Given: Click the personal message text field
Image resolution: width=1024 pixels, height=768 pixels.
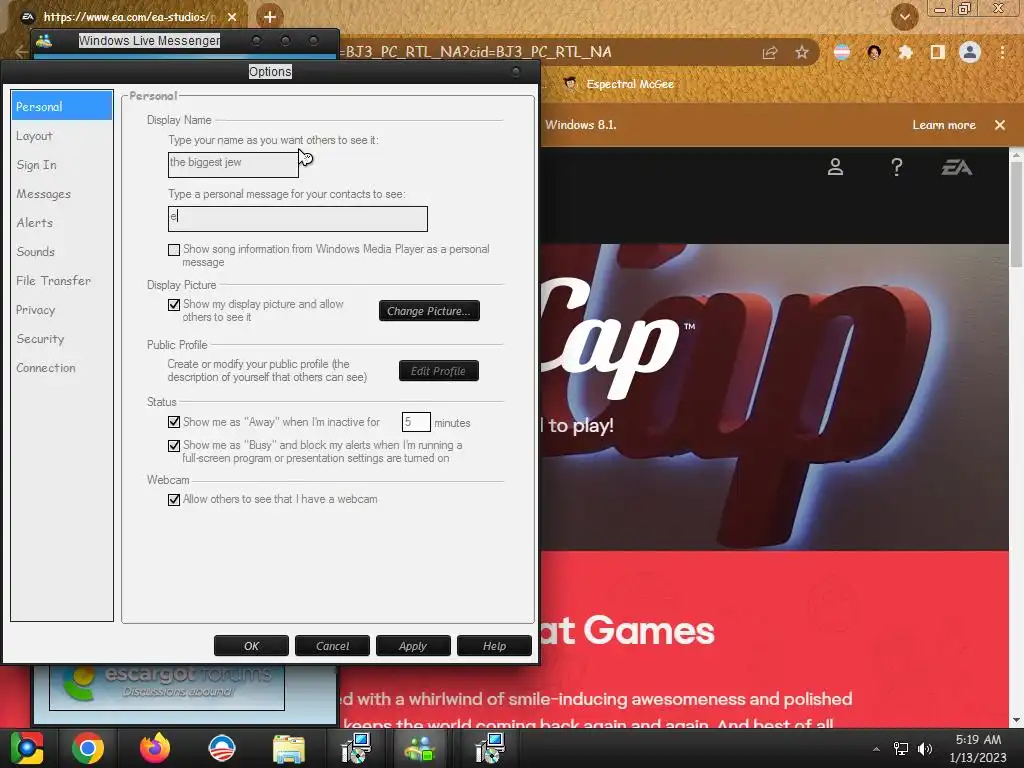Looking at the screenshot, I should coord(298,219).
